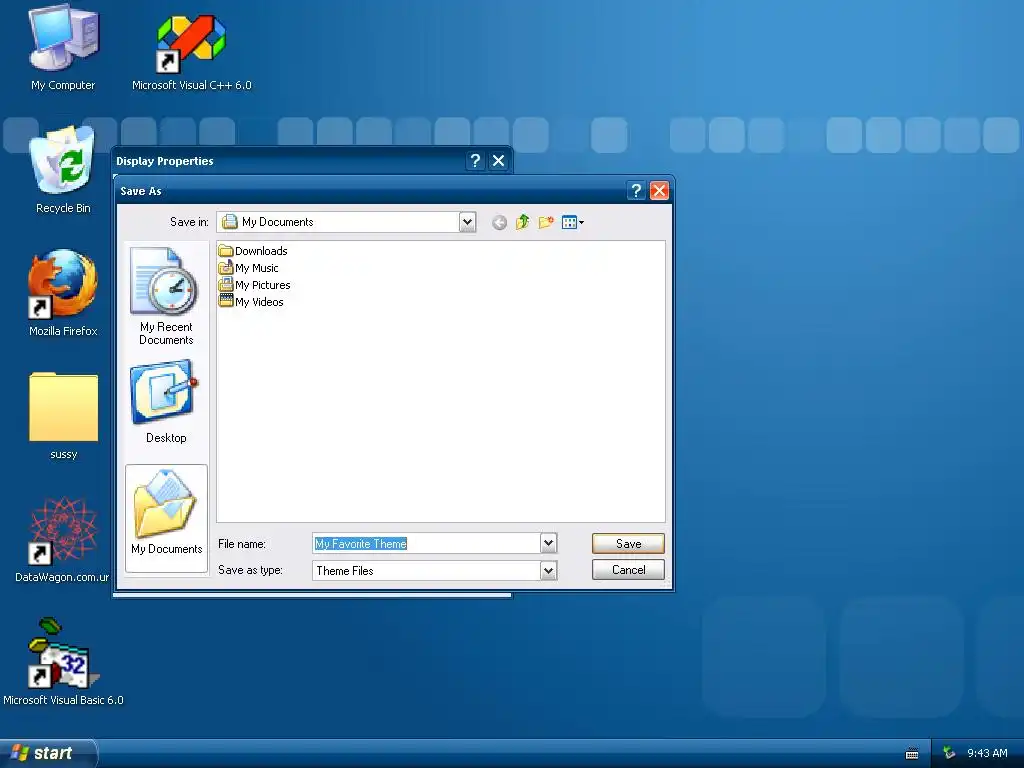
Task: Select the Recycle Bin icon
Action: click(63, 170)
